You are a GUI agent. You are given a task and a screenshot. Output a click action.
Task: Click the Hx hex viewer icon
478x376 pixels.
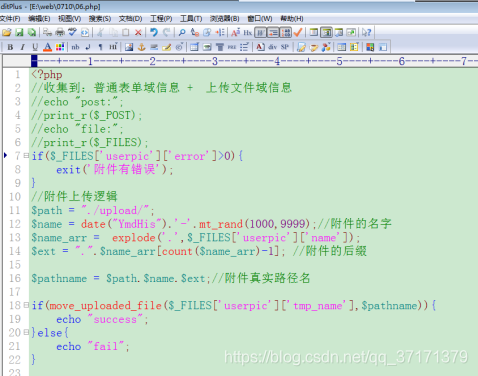coord(248,32)
